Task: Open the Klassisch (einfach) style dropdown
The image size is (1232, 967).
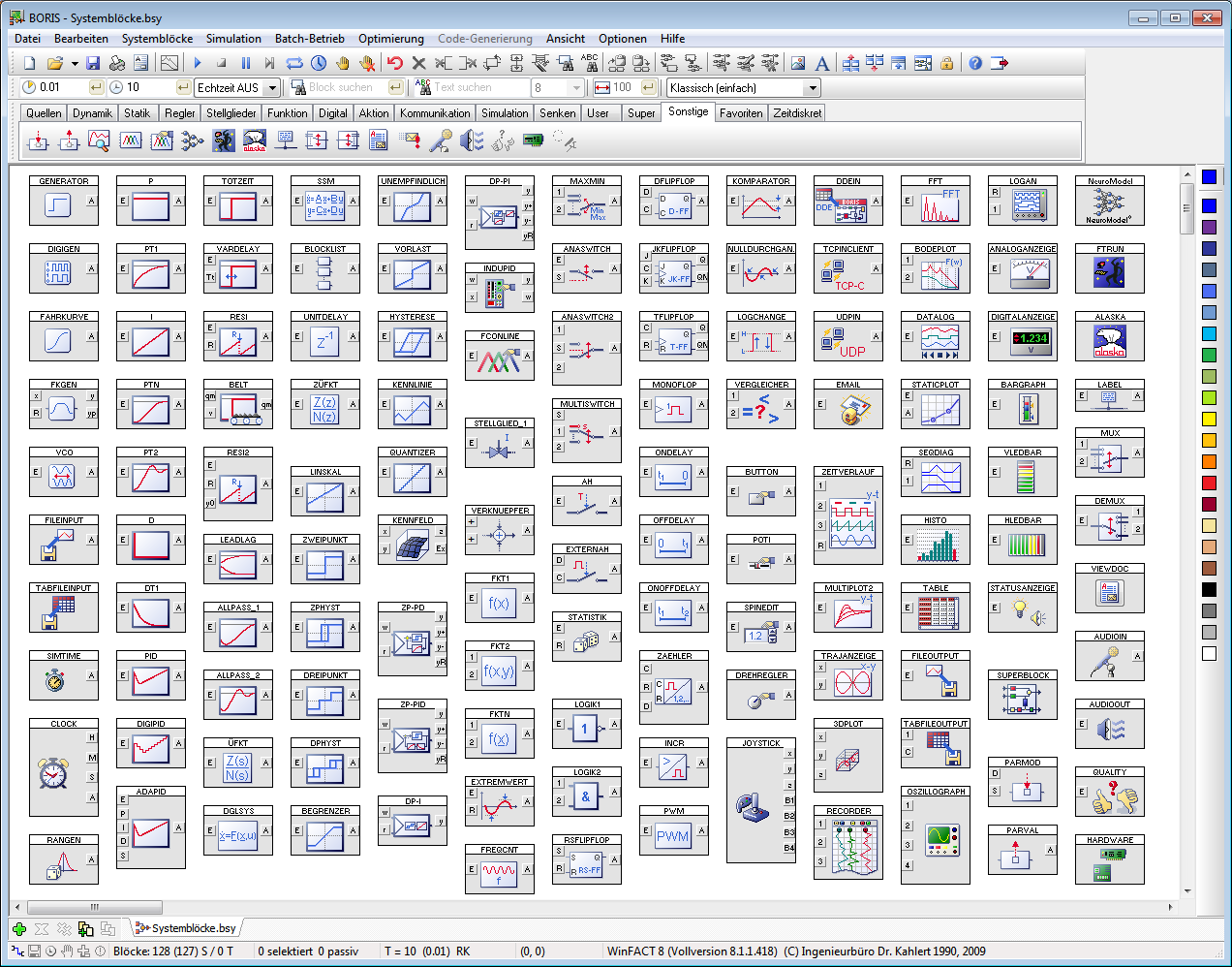Action: [x=813, y=88]
